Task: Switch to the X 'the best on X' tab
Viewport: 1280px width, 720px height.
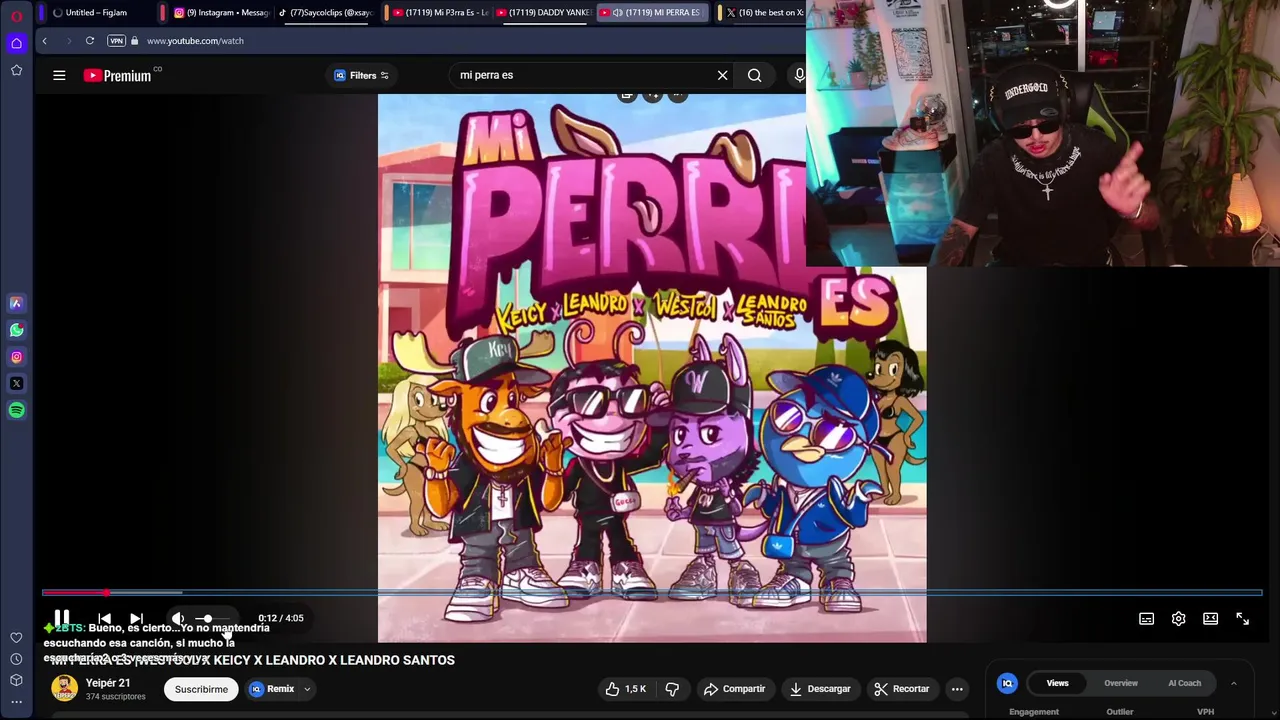Action: tap(765, 13)
